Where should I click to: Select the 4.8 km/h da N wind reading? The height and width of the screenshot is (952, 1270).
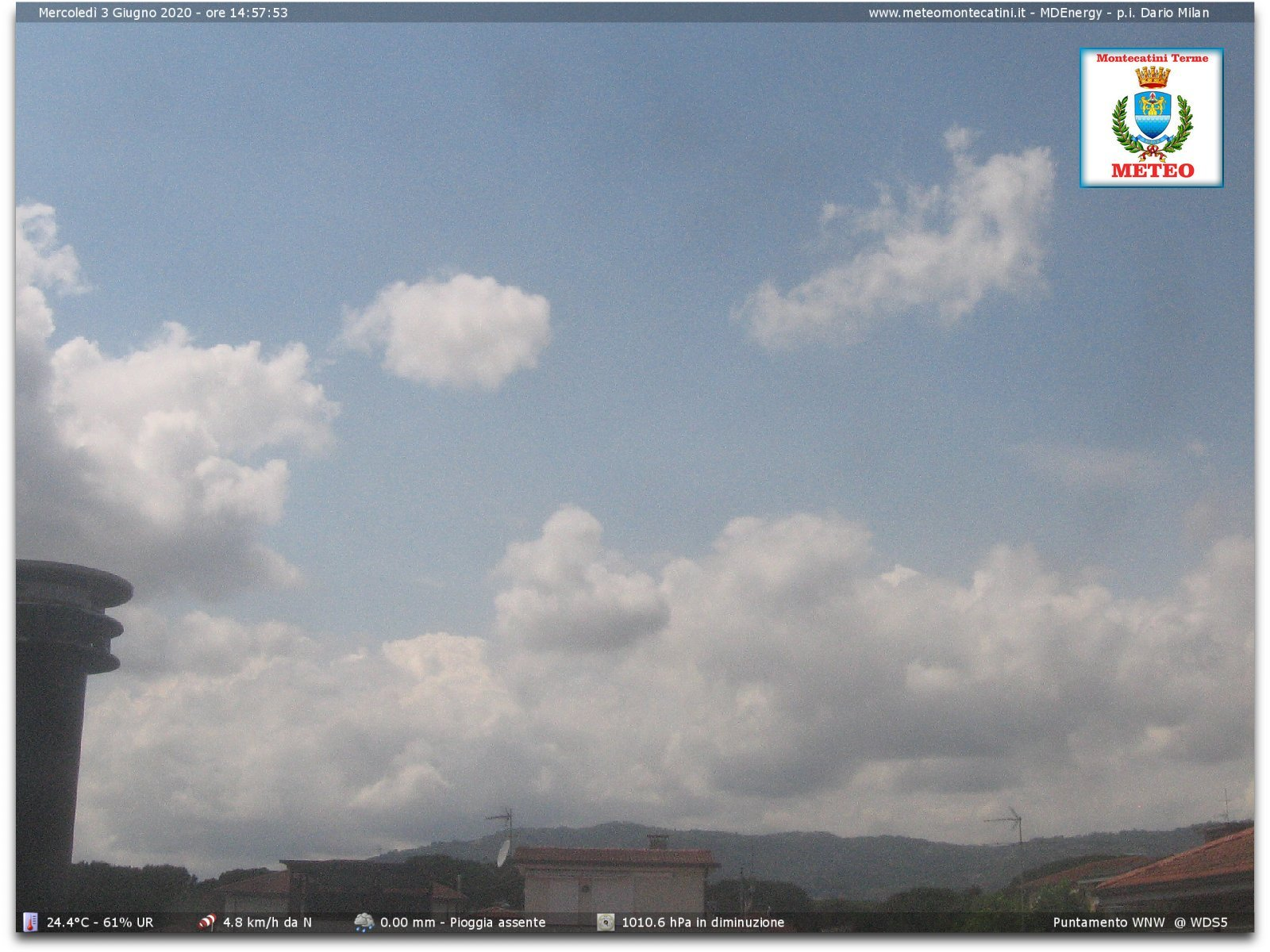coord(267,923)
